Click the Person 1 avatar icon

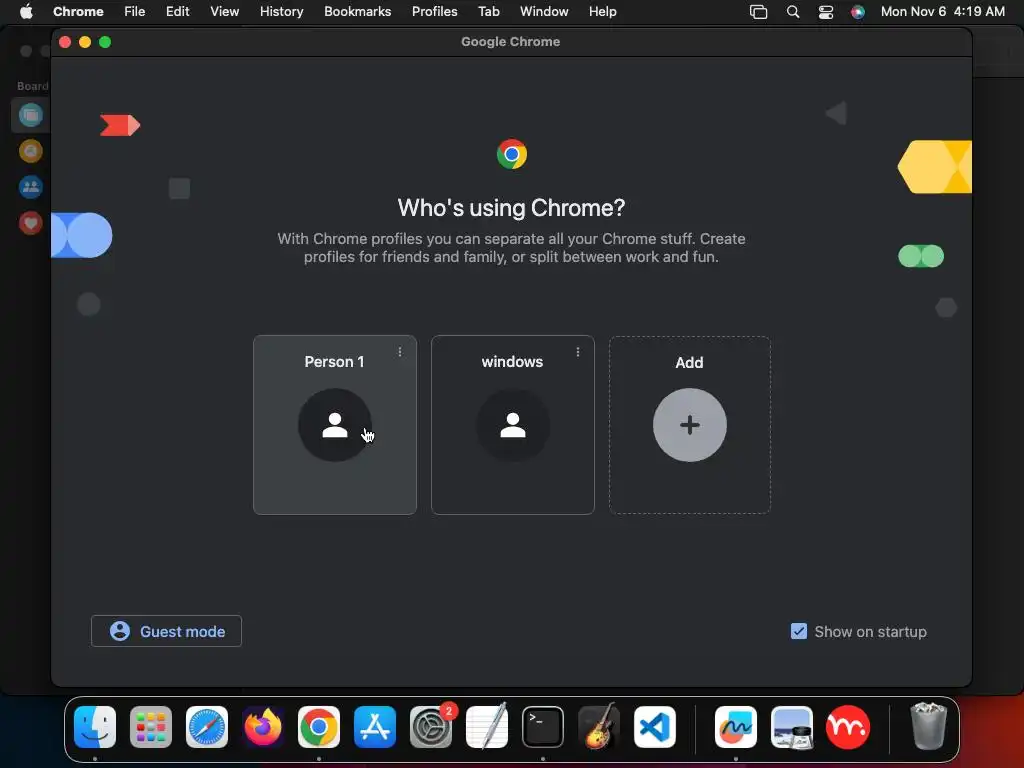334,425
